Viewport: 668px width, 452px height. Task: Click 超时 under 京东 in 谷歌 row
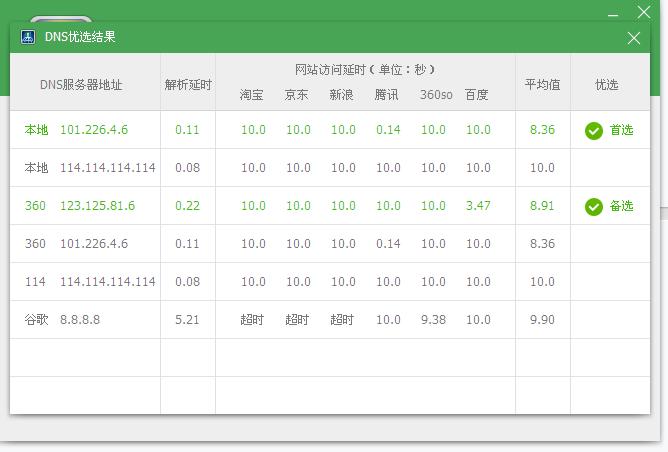point(297,319)
